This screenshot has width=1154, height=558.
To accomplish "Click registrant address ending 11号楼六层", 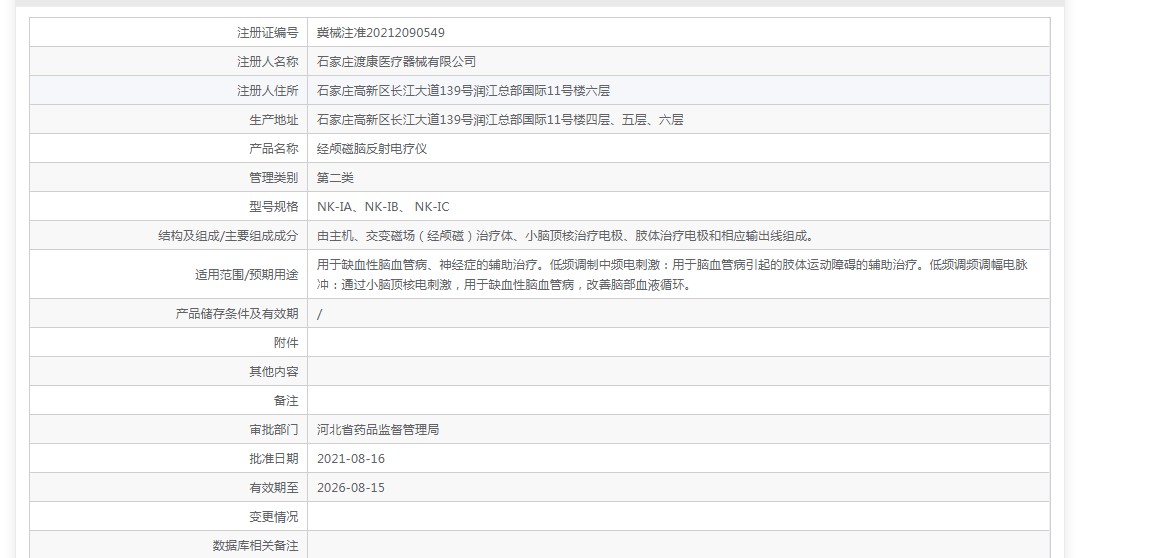I will [463, 91].
